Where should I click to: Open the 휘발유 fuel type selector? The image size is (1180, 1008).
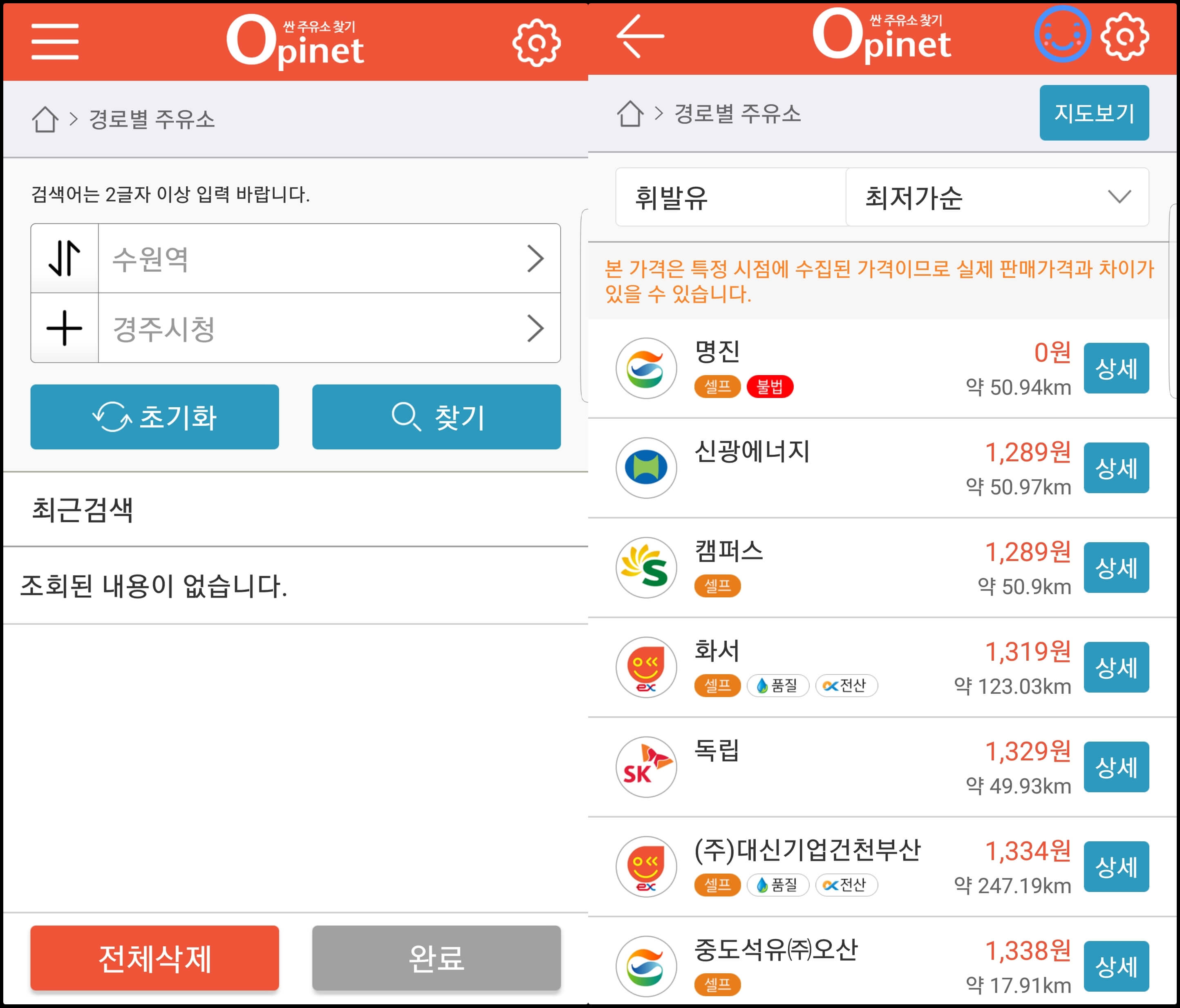(731, 197)
